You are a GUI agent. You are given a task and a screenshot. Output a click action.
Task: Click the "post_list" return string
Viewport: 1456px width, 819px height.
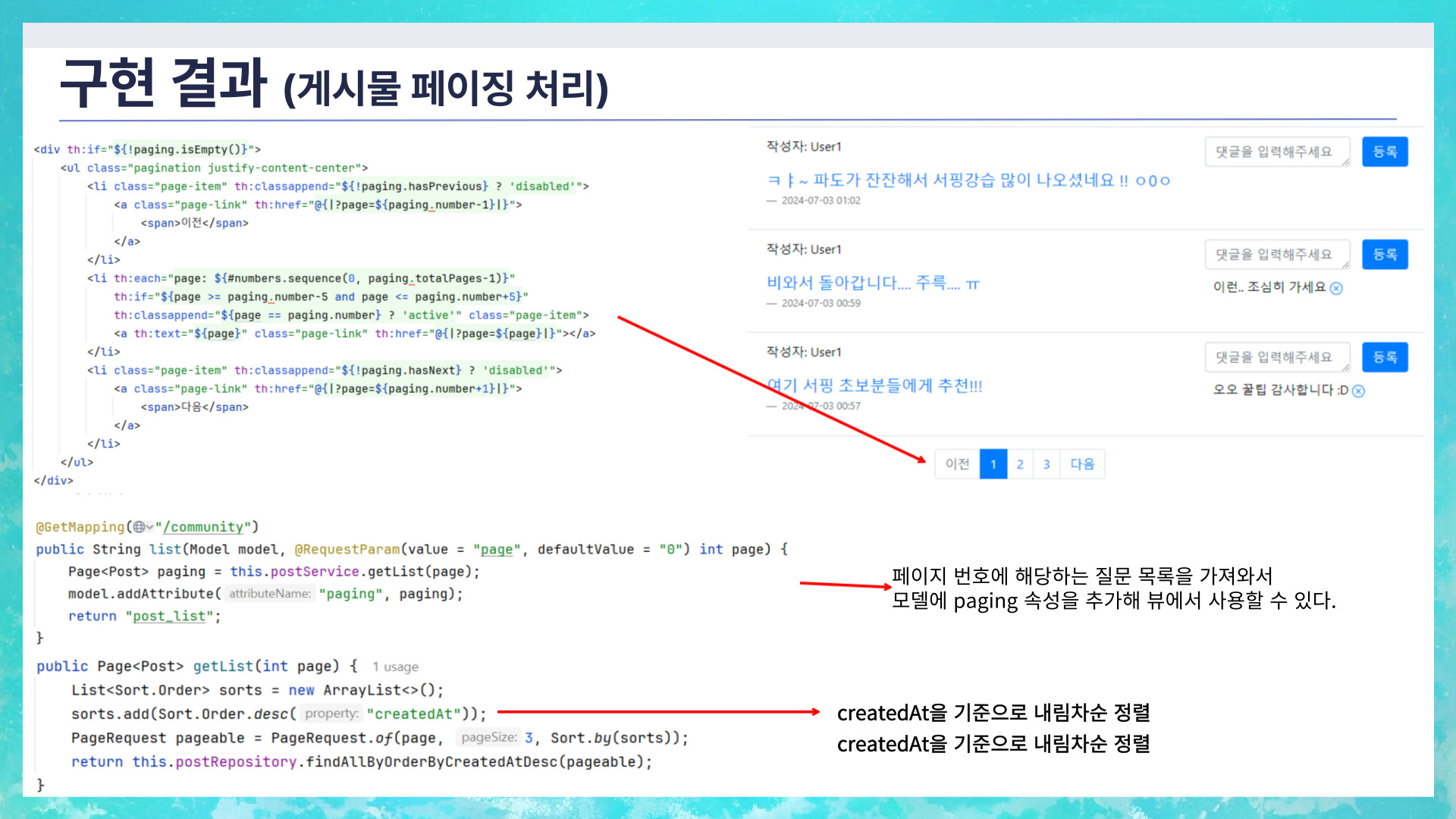[x=169, y=617]
